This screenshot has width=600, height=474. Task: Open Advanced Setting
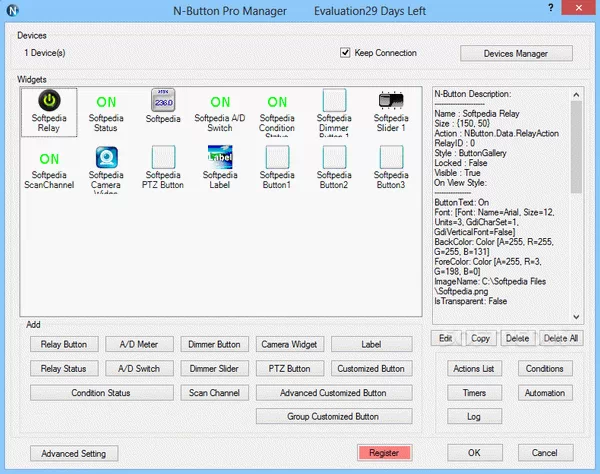coord(74,453)
